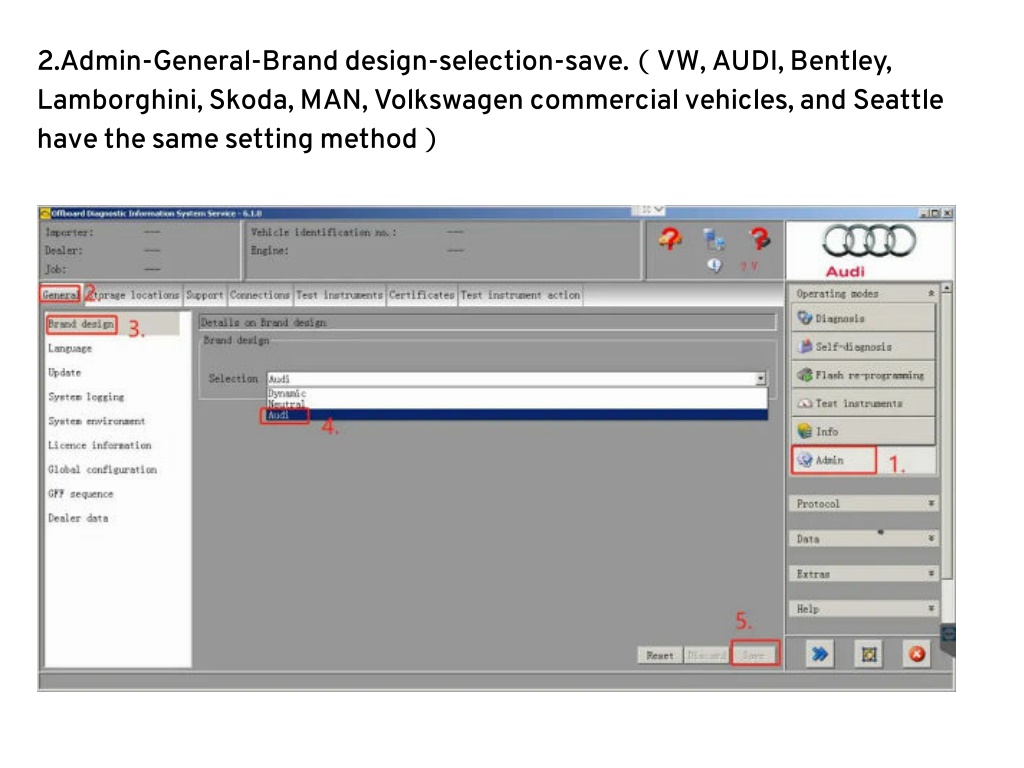Viewport: 1024px width, 768px height.
Task: Select System logging entry
Action: (x=86, y=396)
